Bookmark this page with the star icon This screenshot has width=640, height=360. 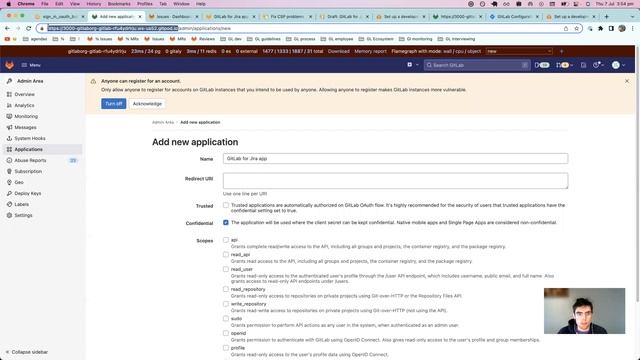(x=577, y=29)
